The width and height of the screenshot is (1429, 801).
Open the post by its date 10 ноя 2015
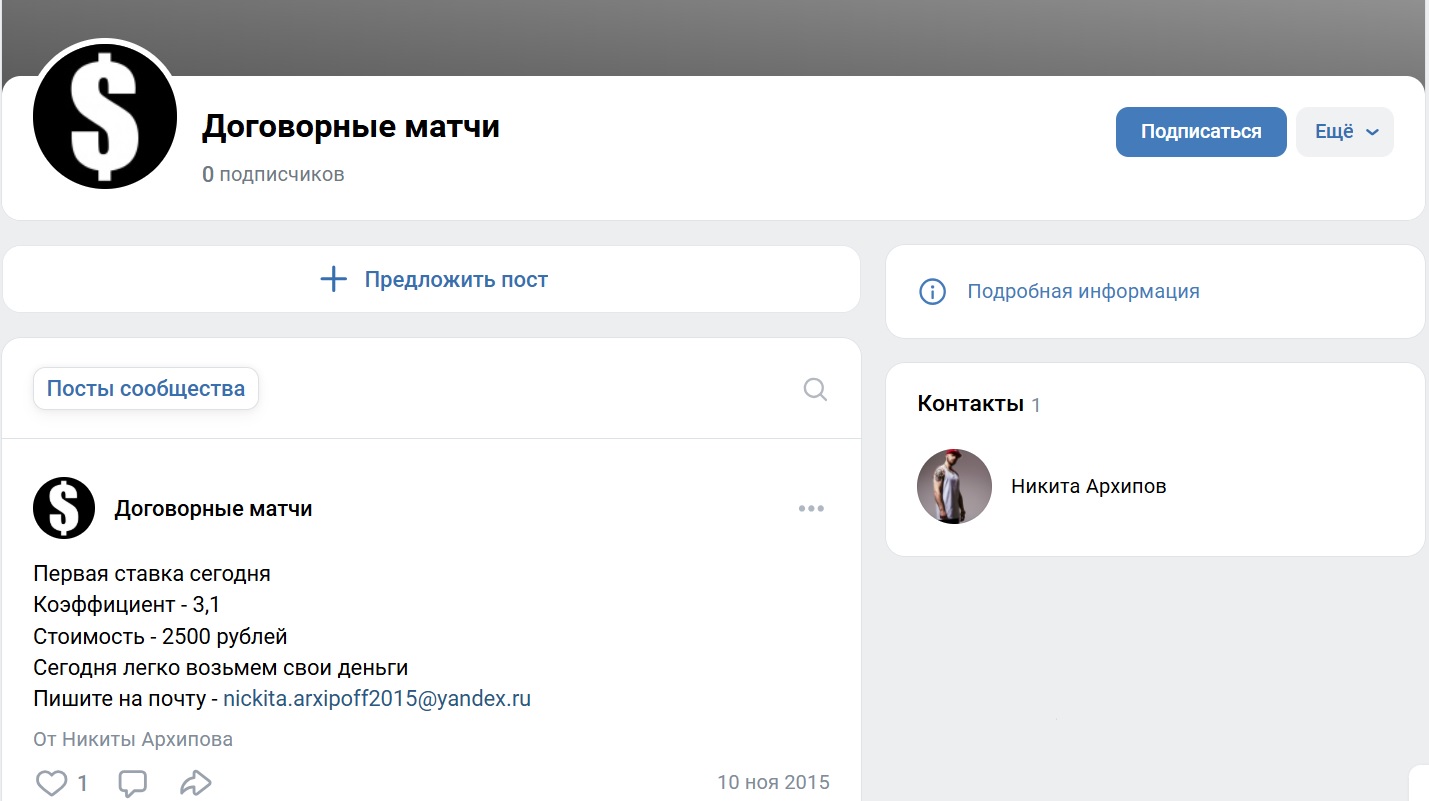pos(773,781)
